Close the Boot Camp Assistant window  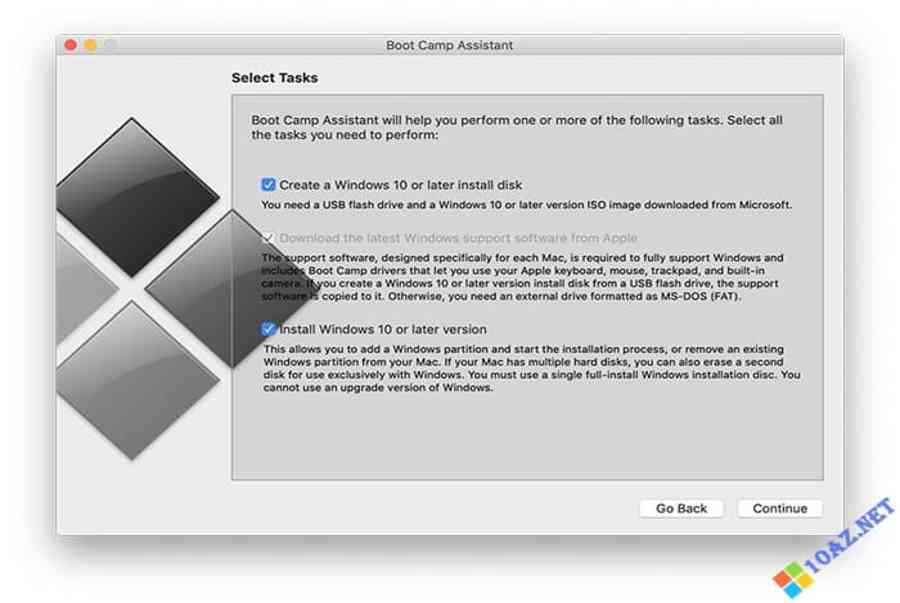[x=71, y=45]
